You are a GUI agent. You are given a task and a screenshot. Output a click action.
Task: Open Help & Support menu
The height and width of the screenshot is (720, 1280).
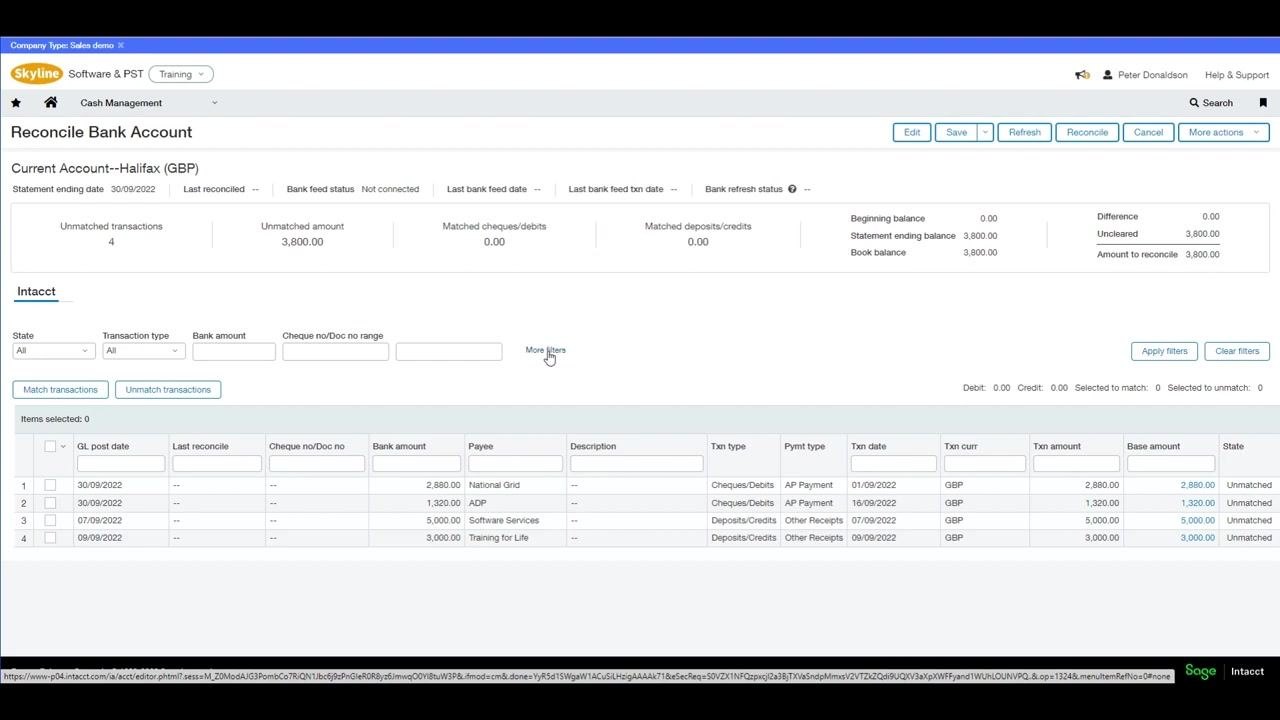(1237, 75)
